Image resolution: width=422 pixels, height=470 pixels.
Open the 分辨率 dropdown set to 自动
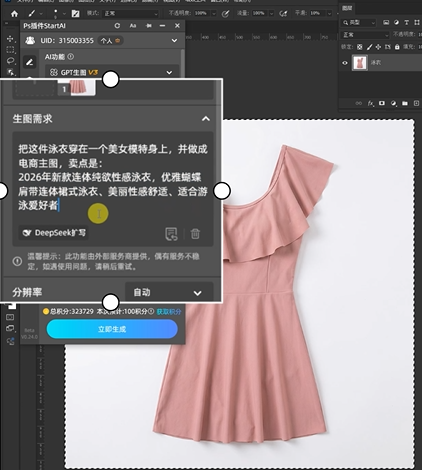click(169, 292)
